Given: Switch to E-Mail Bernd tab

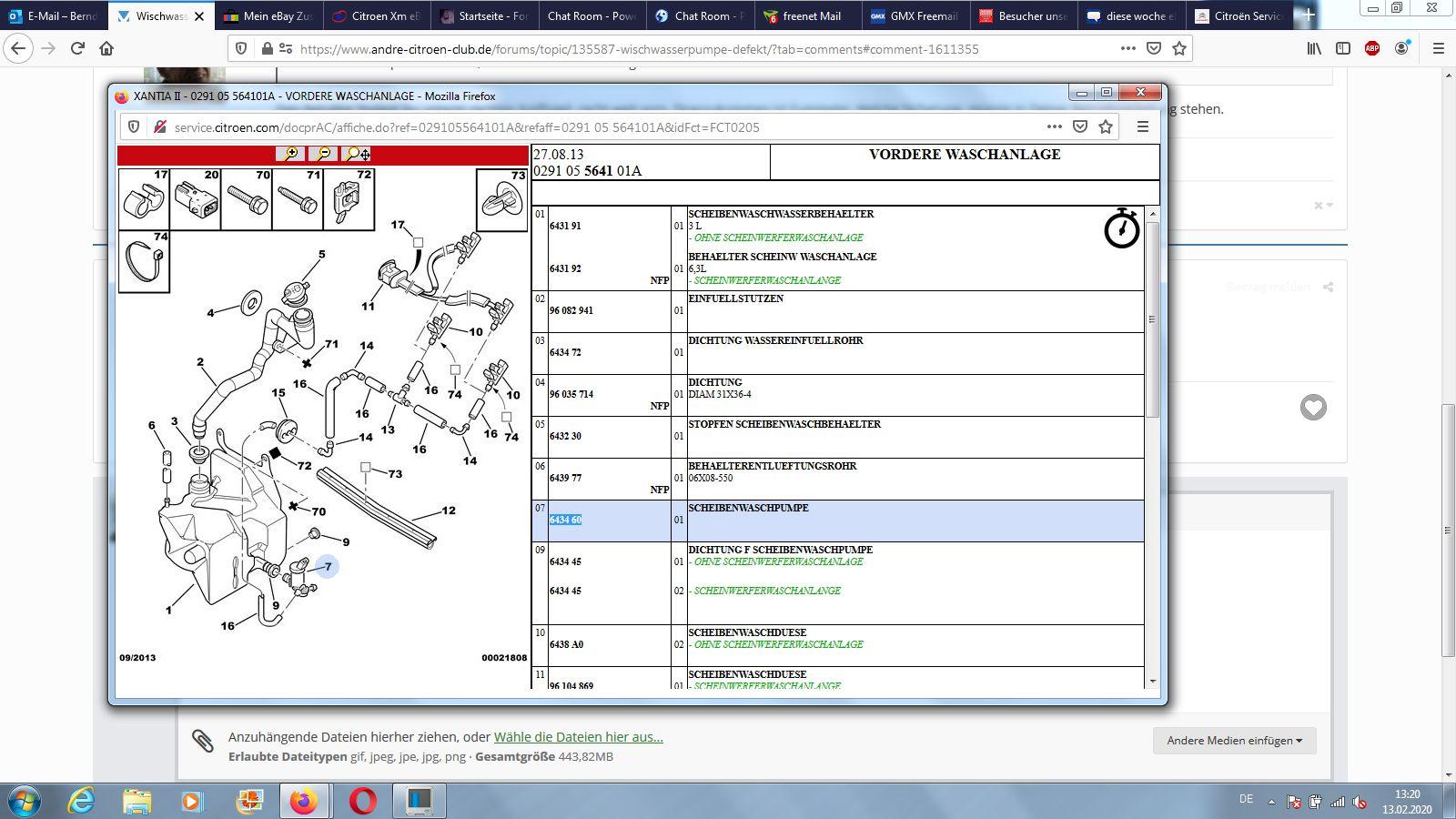Looking at the screenshot, I should [54, 16].
